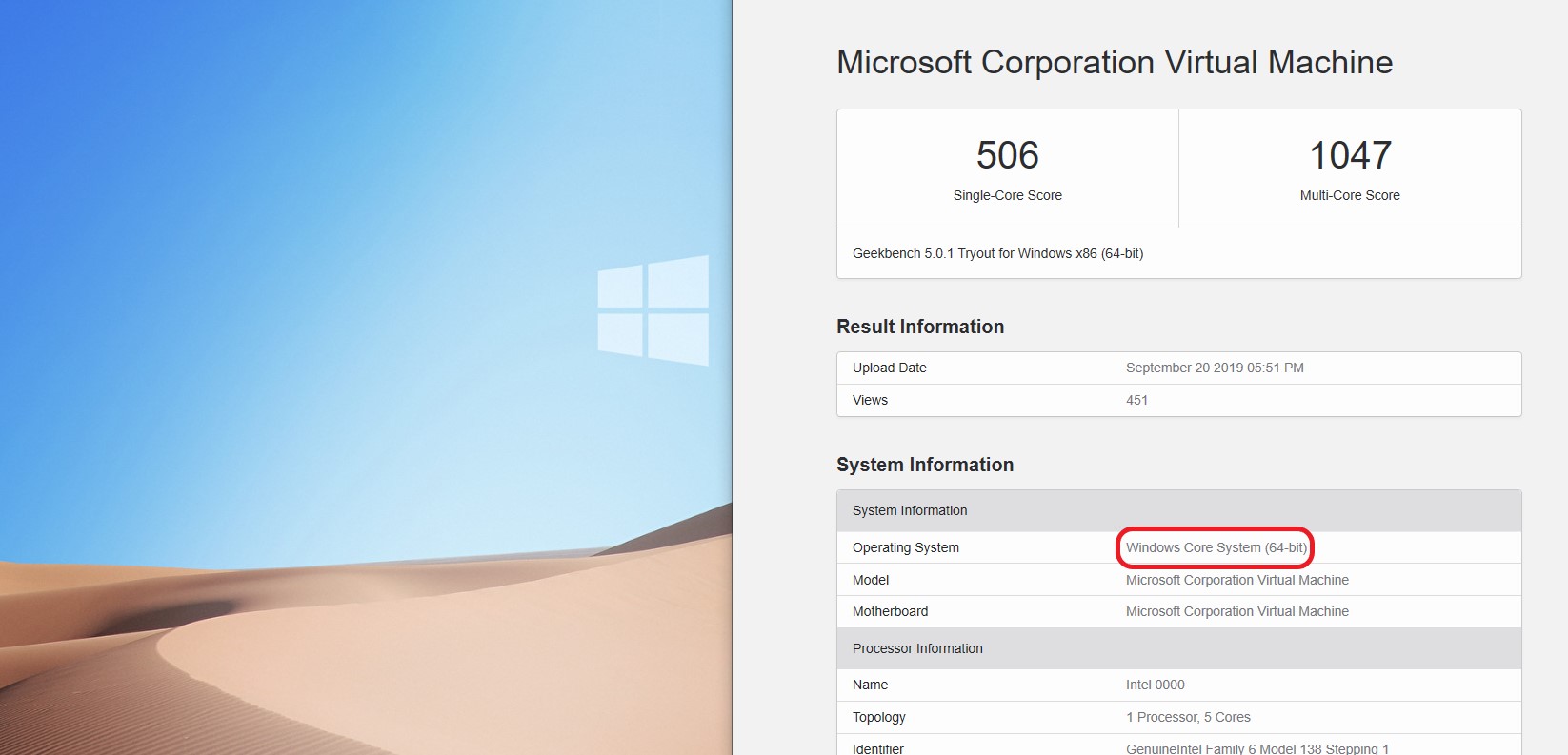This screenshot has height=755, width=1568.
Task: Click the Windows logo on the wallpaper
Action: click(x=653, y=309)
